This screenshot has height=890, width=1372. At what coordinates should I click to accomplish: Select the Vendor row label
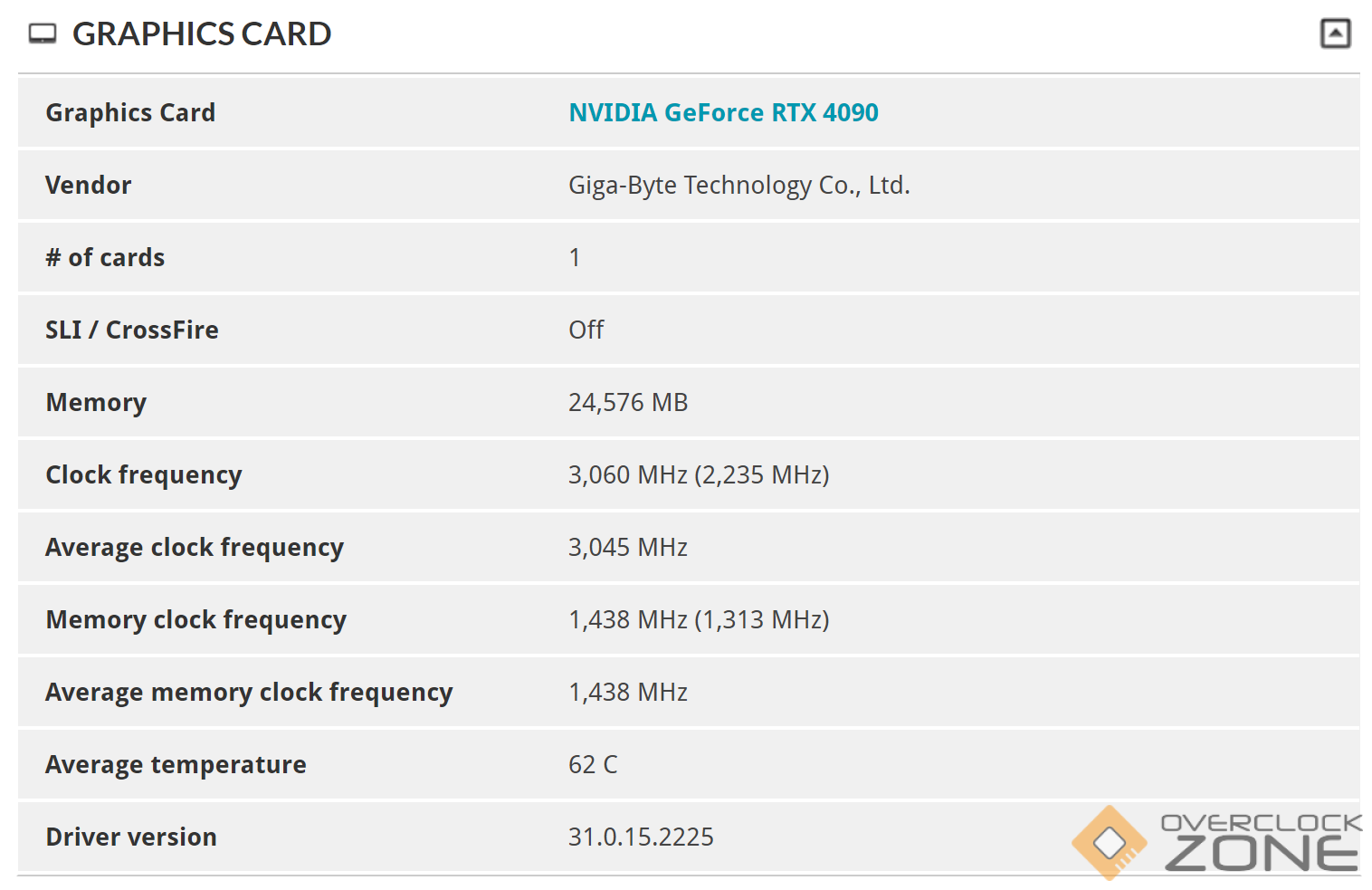tap(89, 185)
